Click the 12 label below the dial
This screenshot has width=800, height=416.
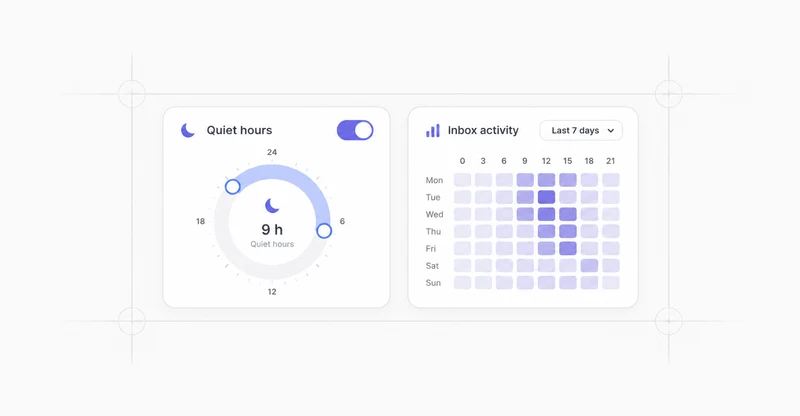coord(272,291)
